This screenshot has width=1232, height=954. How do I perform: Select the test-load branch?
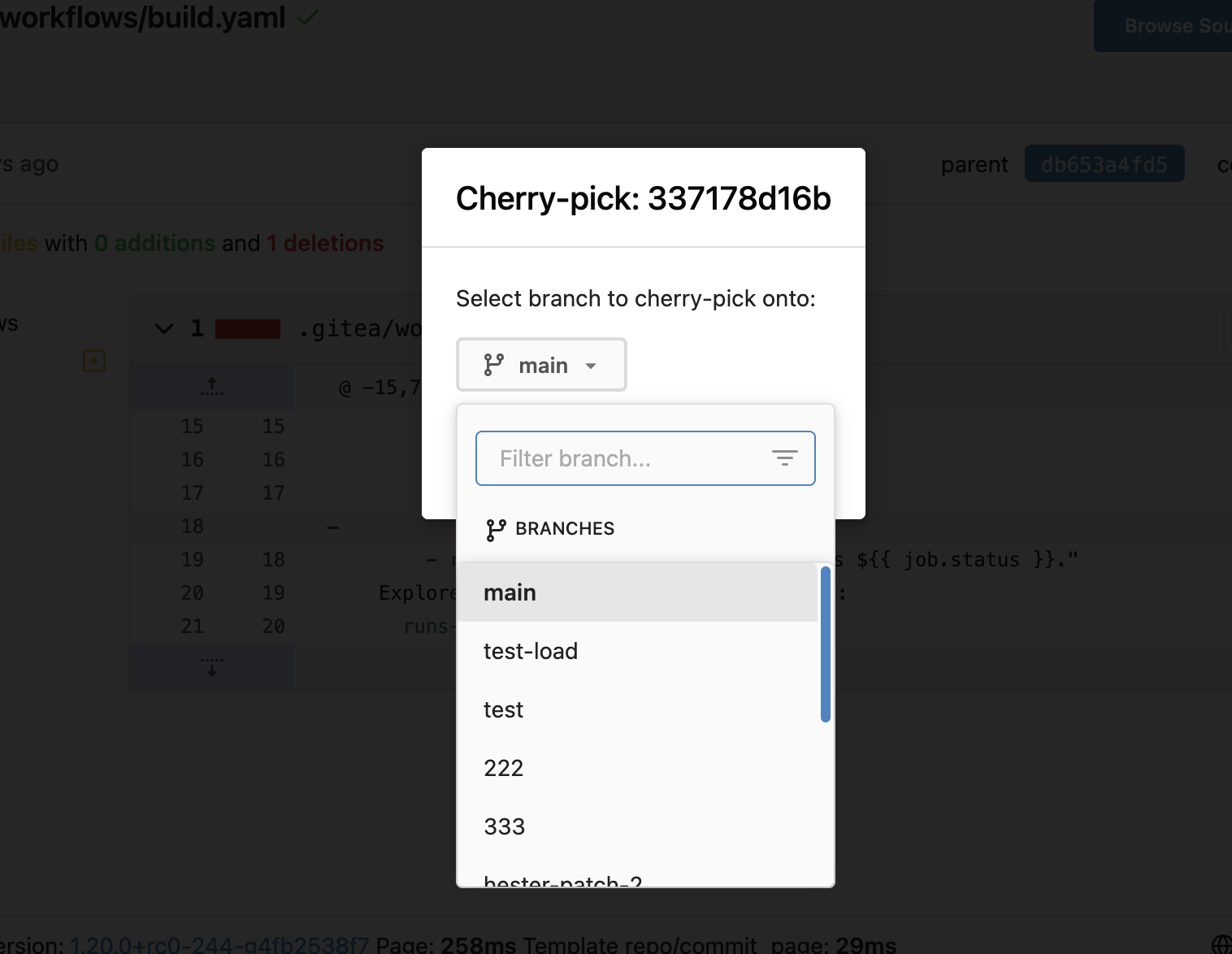click(638, 651)
